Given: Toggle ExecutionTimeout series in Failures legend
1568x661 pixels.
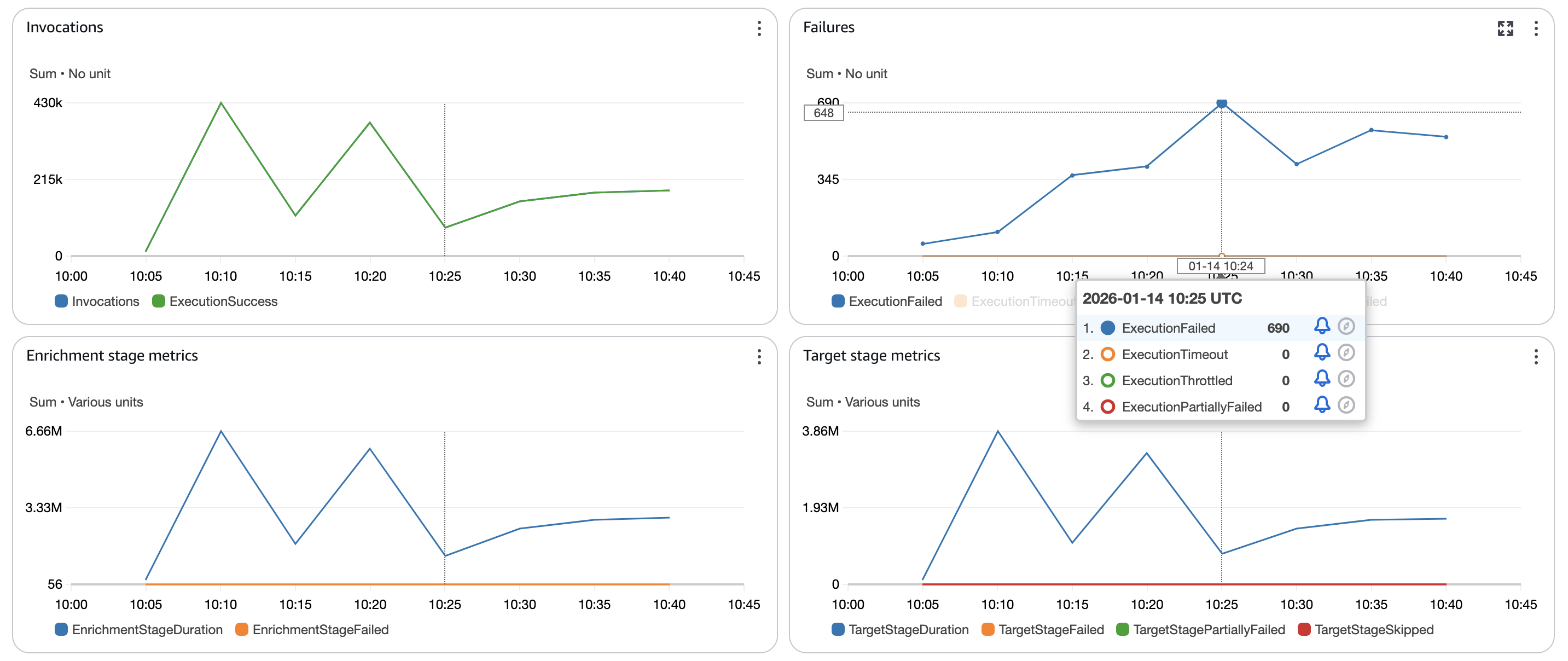Looking at the screenshot, I should pos(1015,301).
